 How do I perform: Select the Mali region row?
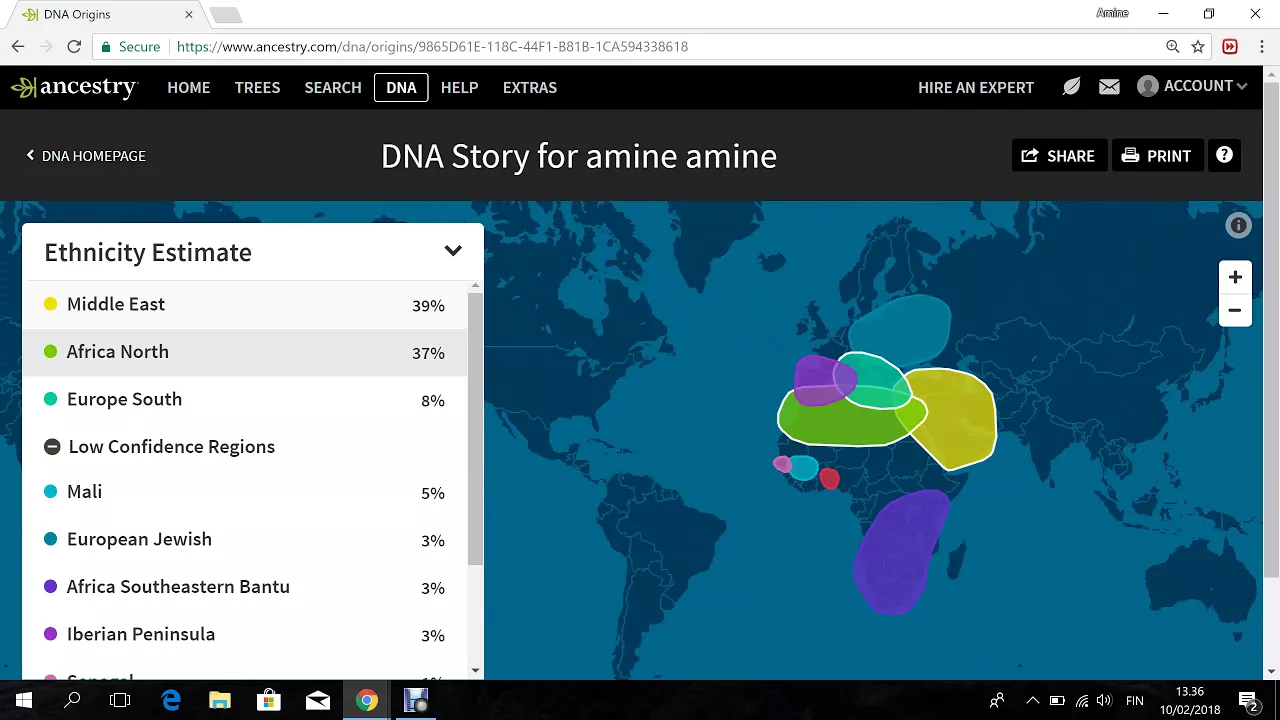point(244,492)
